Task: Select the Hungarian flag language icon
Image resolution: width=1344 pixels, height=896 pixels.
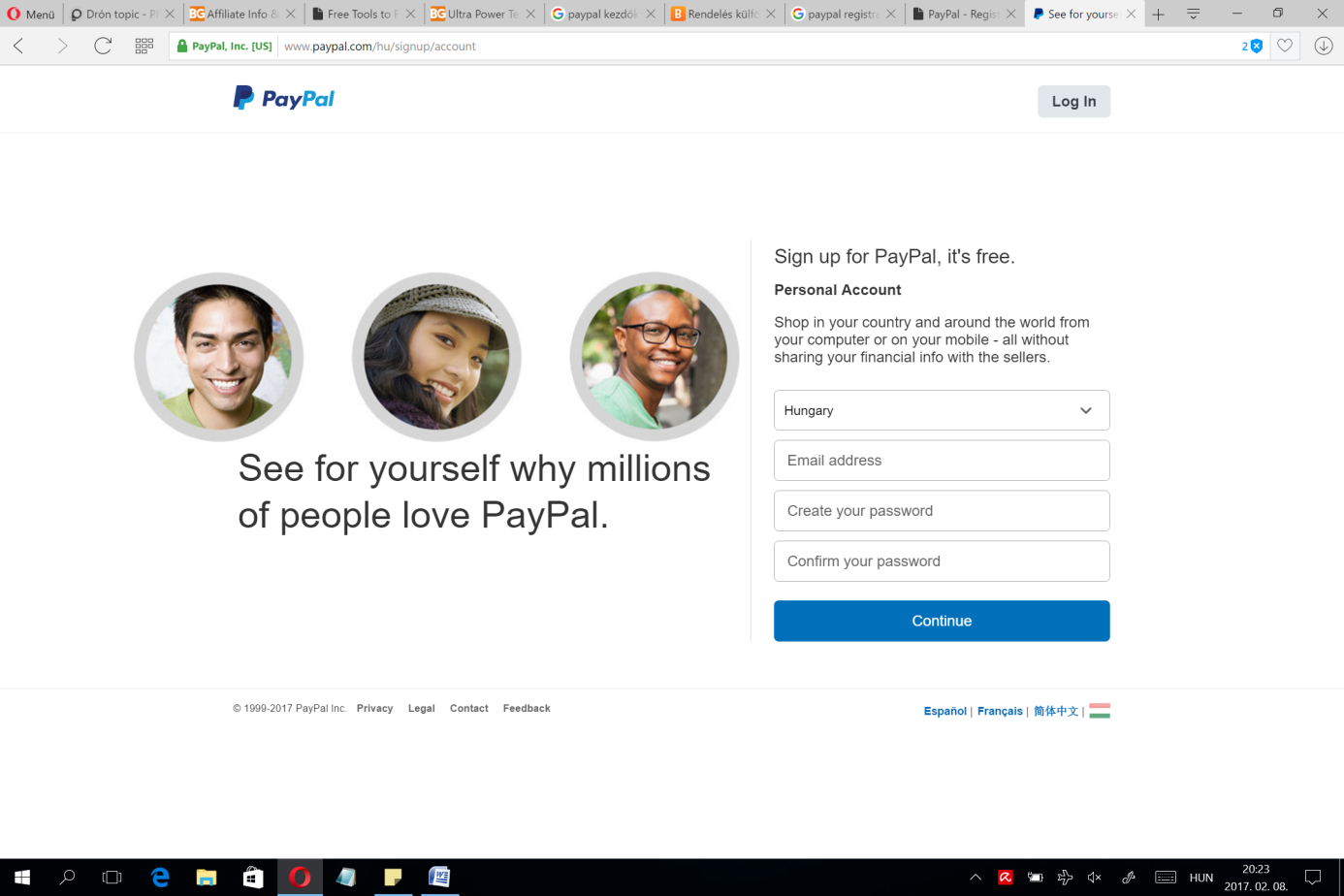Action: (1100, 711)
